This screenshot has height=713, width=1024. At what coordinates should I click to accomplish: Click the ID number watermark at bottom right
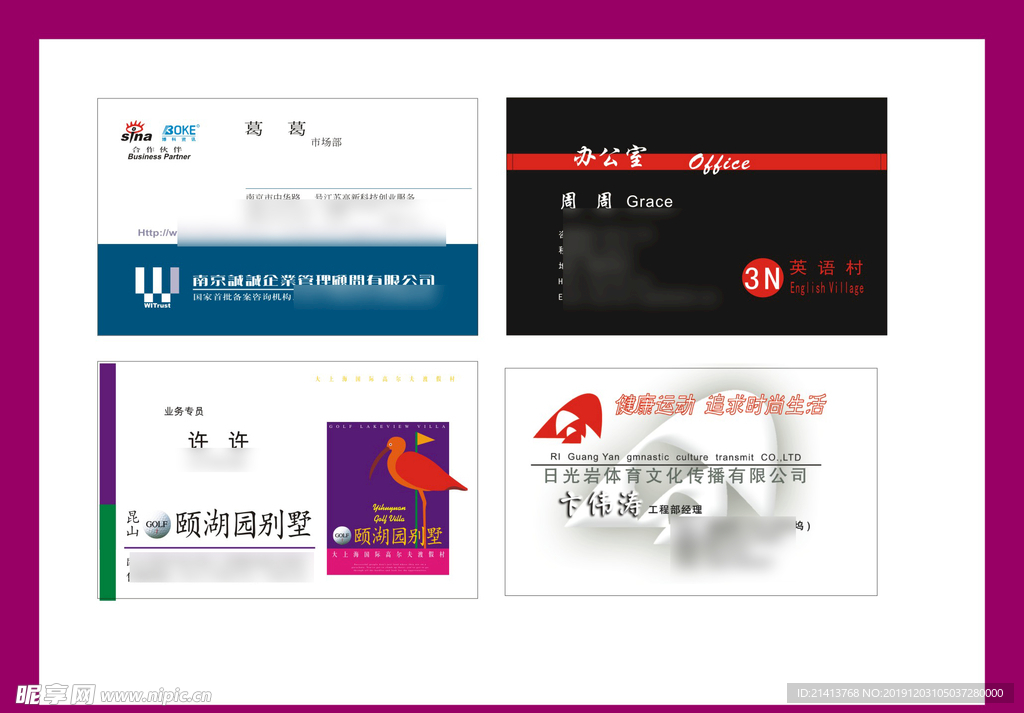click(x=900, y=693)
